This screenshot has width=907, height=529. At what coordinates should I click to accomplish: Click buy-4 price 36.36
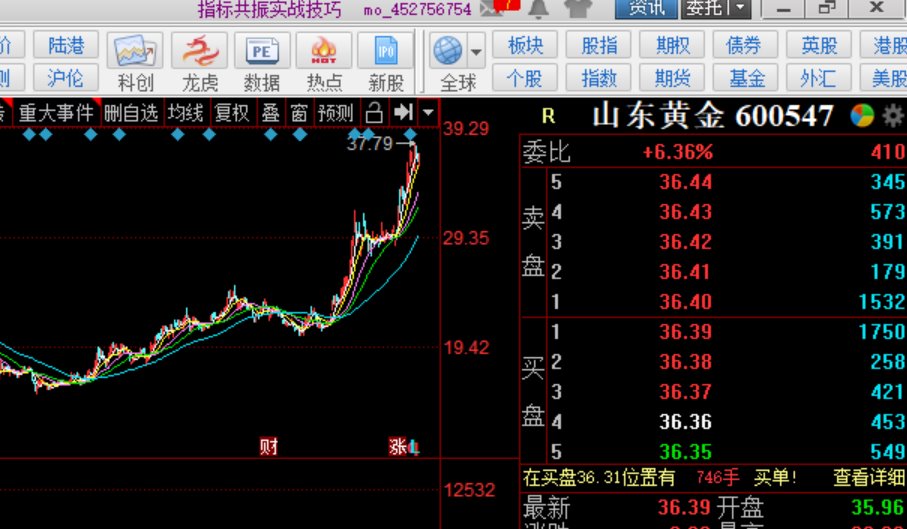685,421
